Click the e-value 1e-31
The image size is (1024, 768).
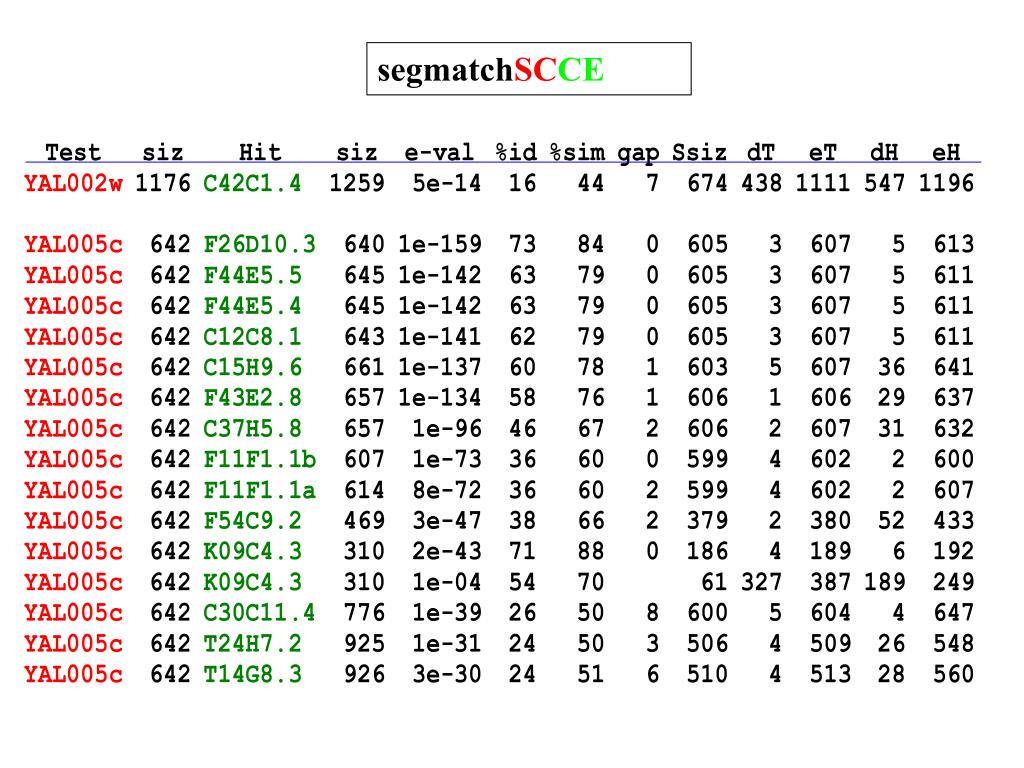[x=446, y=643]
